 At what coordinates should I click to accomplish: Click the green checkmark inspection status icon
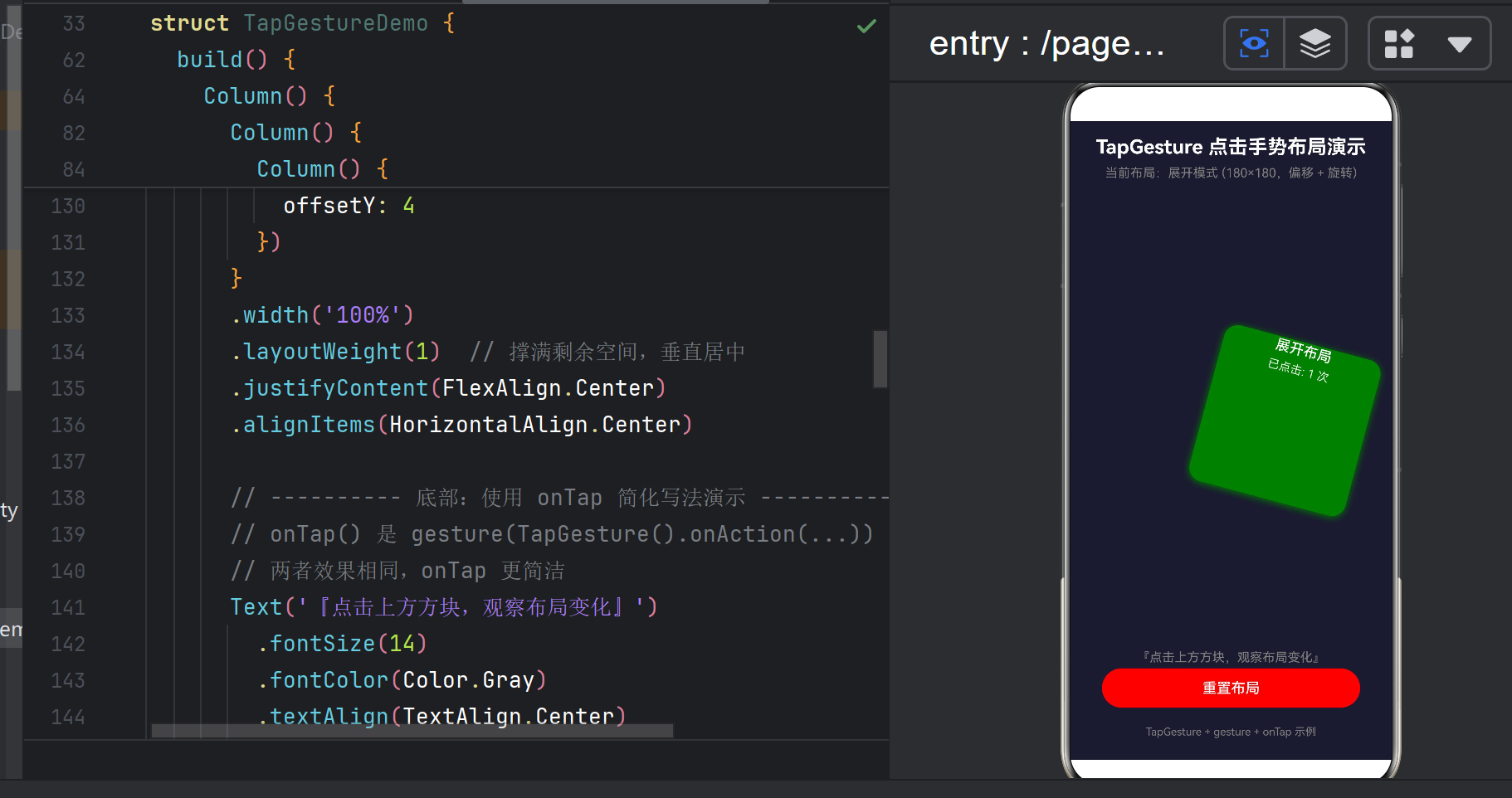(x=866, y=26)
